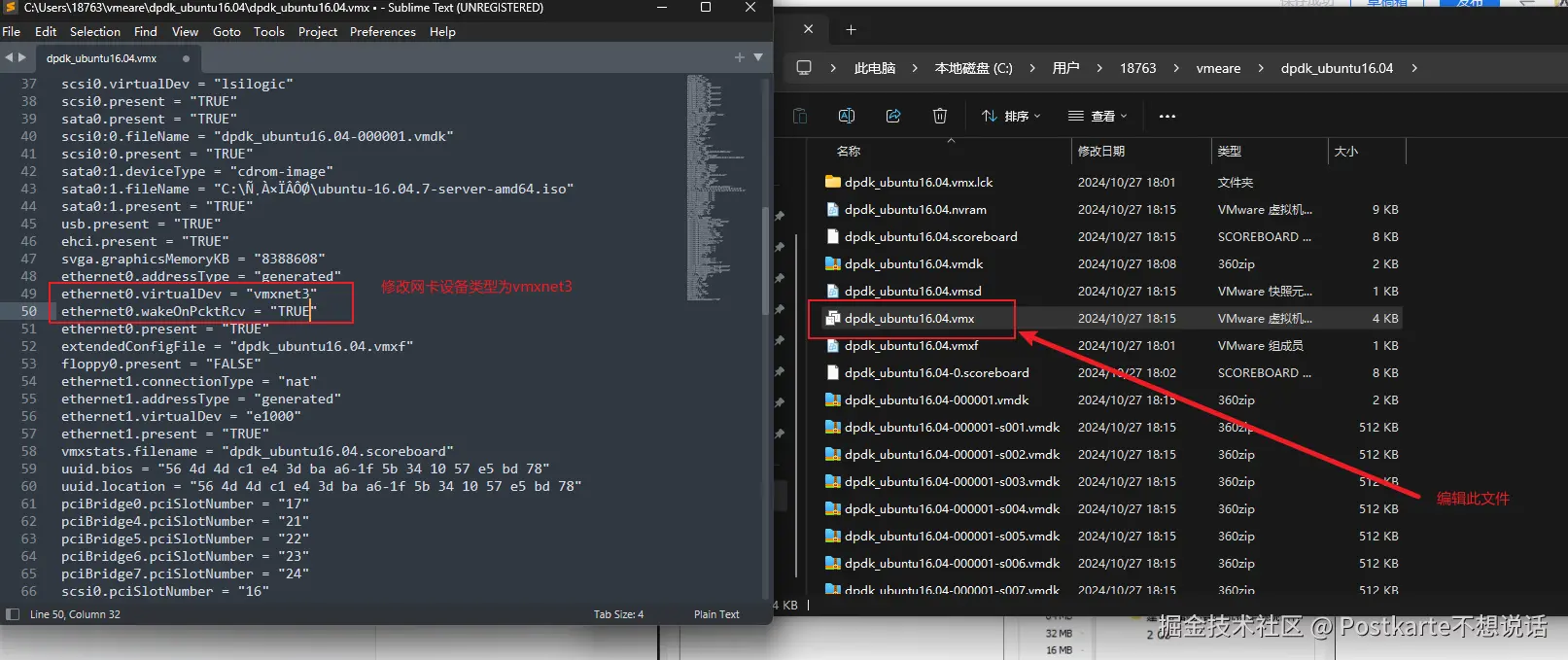
Task: Click the file icon of dpdk_ubuntu16.04-0.scoreboard
Action: [832, 372]
